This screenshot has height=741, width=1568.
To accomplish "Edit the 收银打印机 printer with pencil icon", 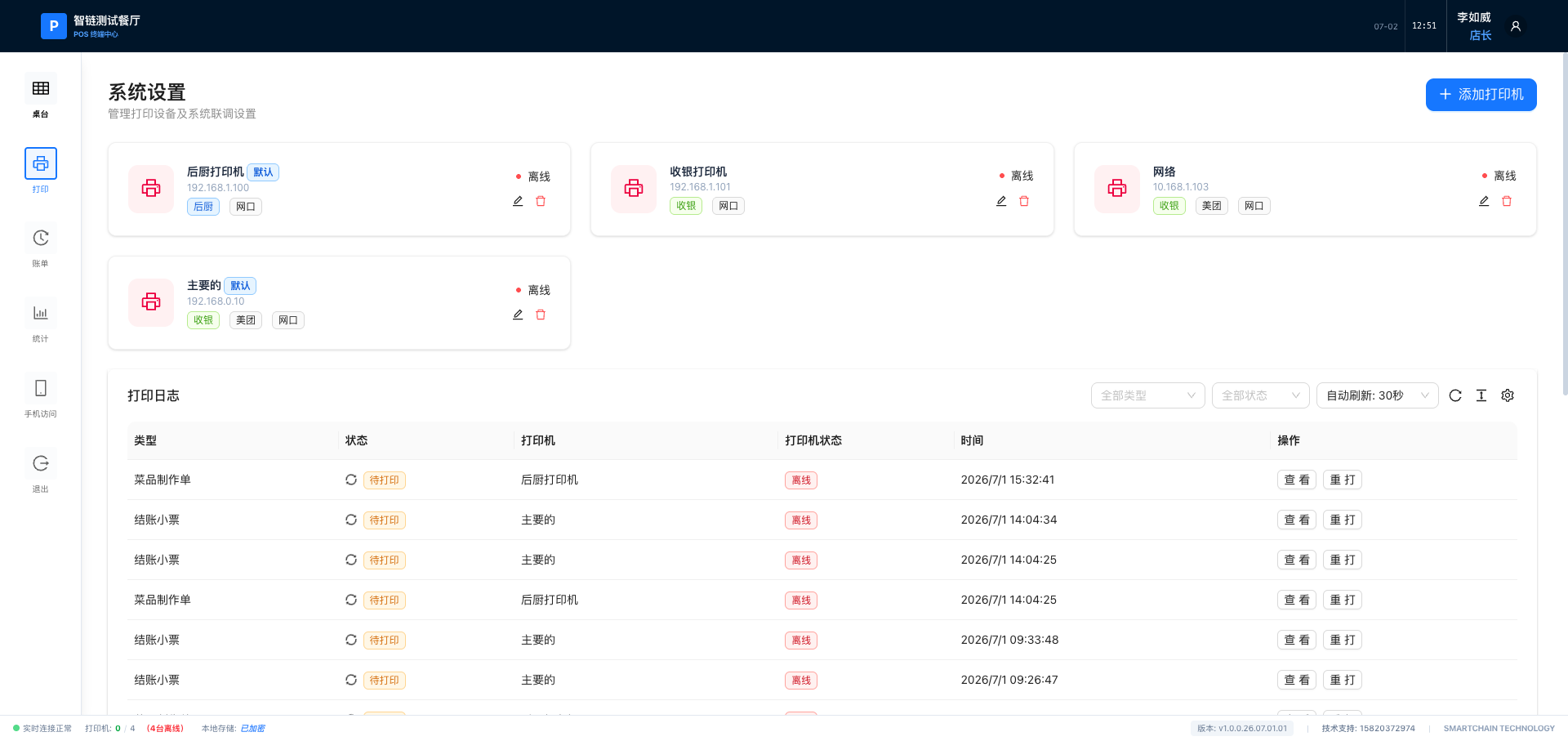I will (x=1001, y=201).
